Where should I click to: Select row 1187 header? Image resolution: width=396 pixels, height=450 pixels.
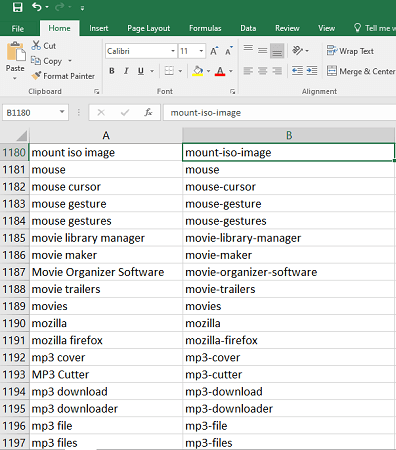pyautogui.click(x=14, y=272)
